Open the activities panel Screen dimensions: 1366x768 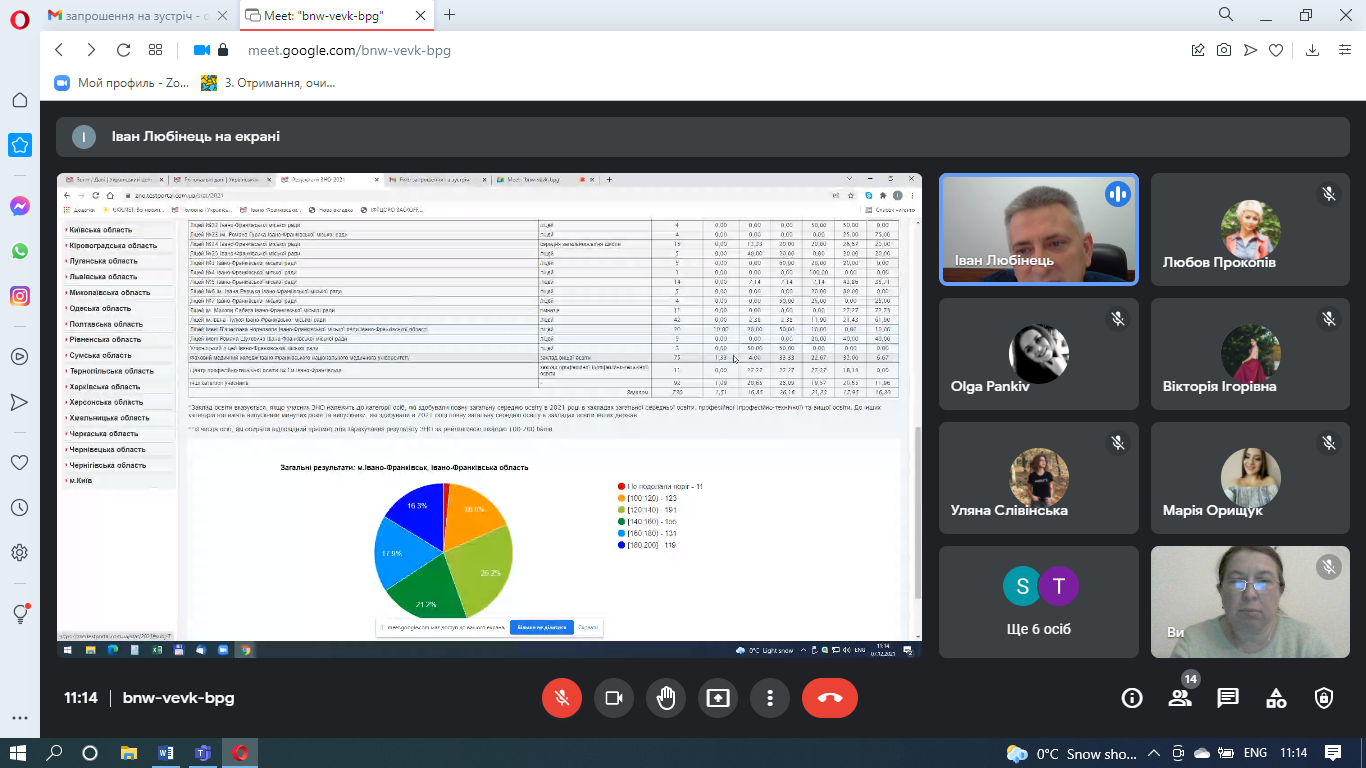pos(1276,698)
